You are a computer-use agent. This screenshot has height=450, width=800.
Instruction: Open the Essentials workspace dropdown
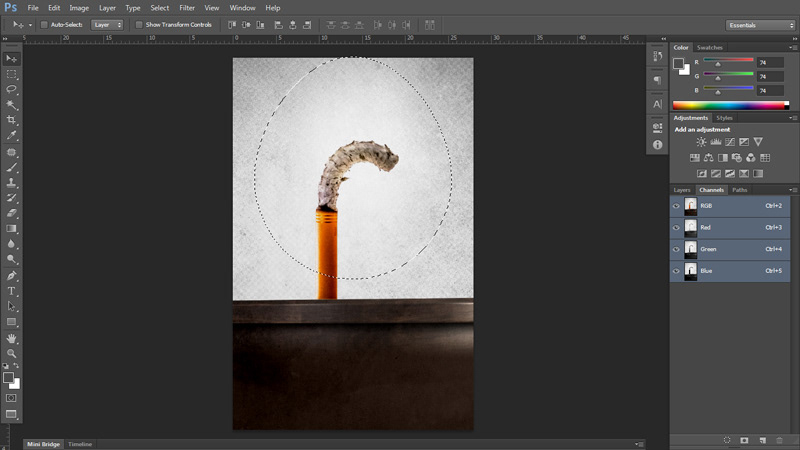759,24
